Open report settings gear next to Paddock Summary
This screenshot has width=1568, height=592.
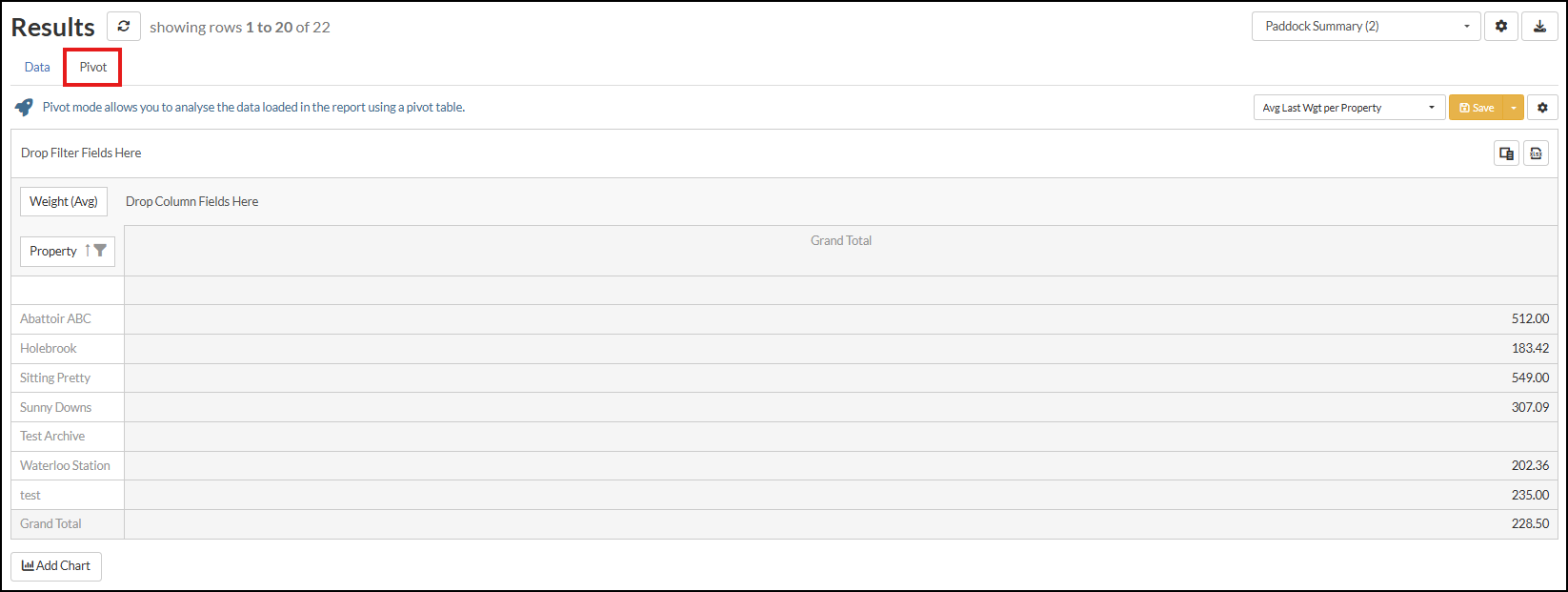[1501, 27]
